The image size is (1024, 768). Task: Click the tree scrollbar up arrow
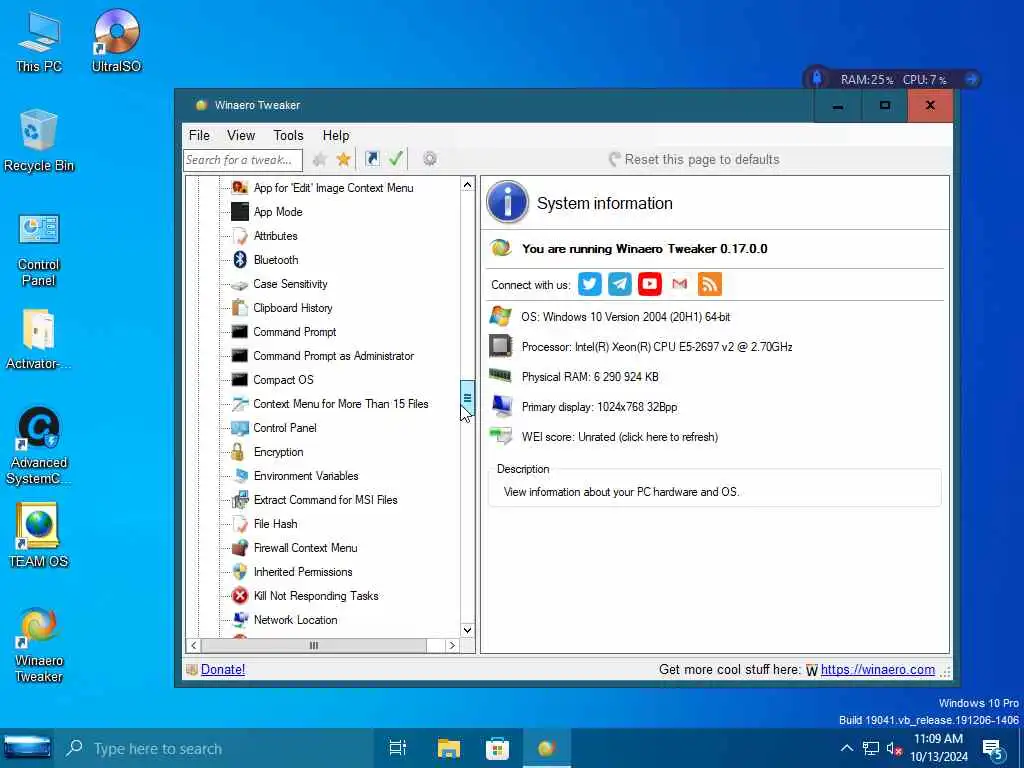point(467,185)
